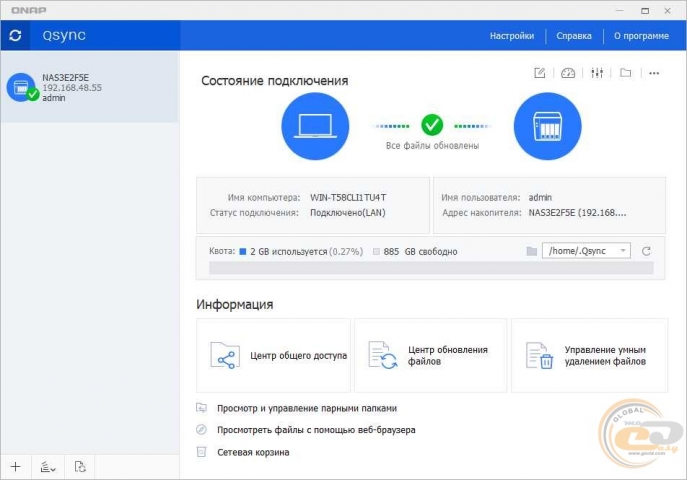Image resolution: width=687 pixels, height=480 pixels.
Task: Click share folder icon in first card
Action: point(225,356)
